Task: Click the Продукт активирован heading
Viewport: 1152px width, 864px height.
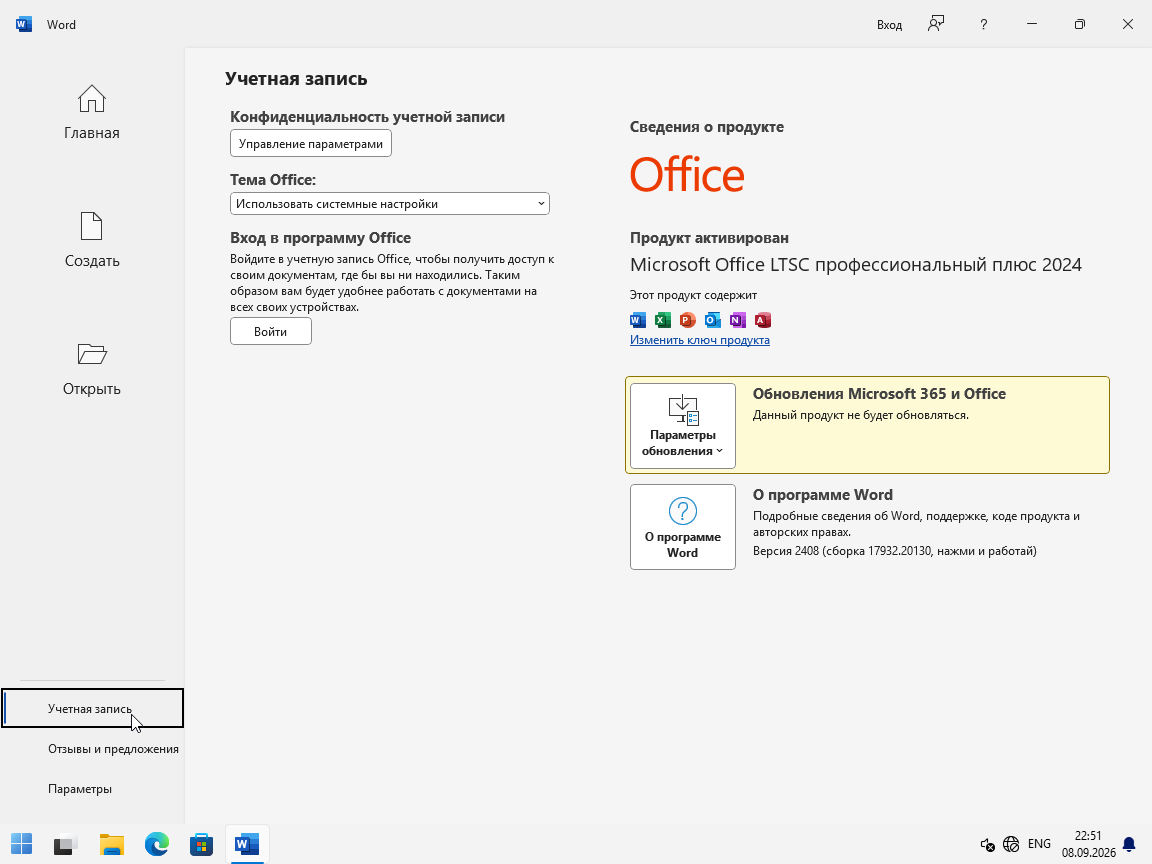Action: [x=709, y=237]
